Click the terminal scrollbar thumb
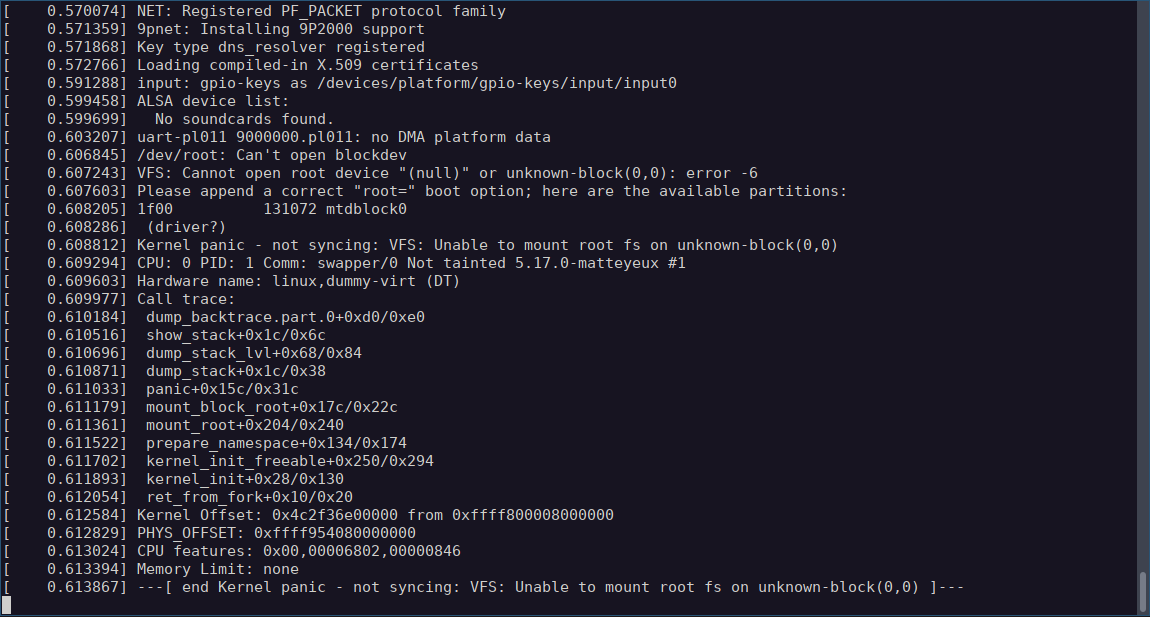Image resolution: width=1150 pixels, height=617 pixels. (x=1143, y=590)
